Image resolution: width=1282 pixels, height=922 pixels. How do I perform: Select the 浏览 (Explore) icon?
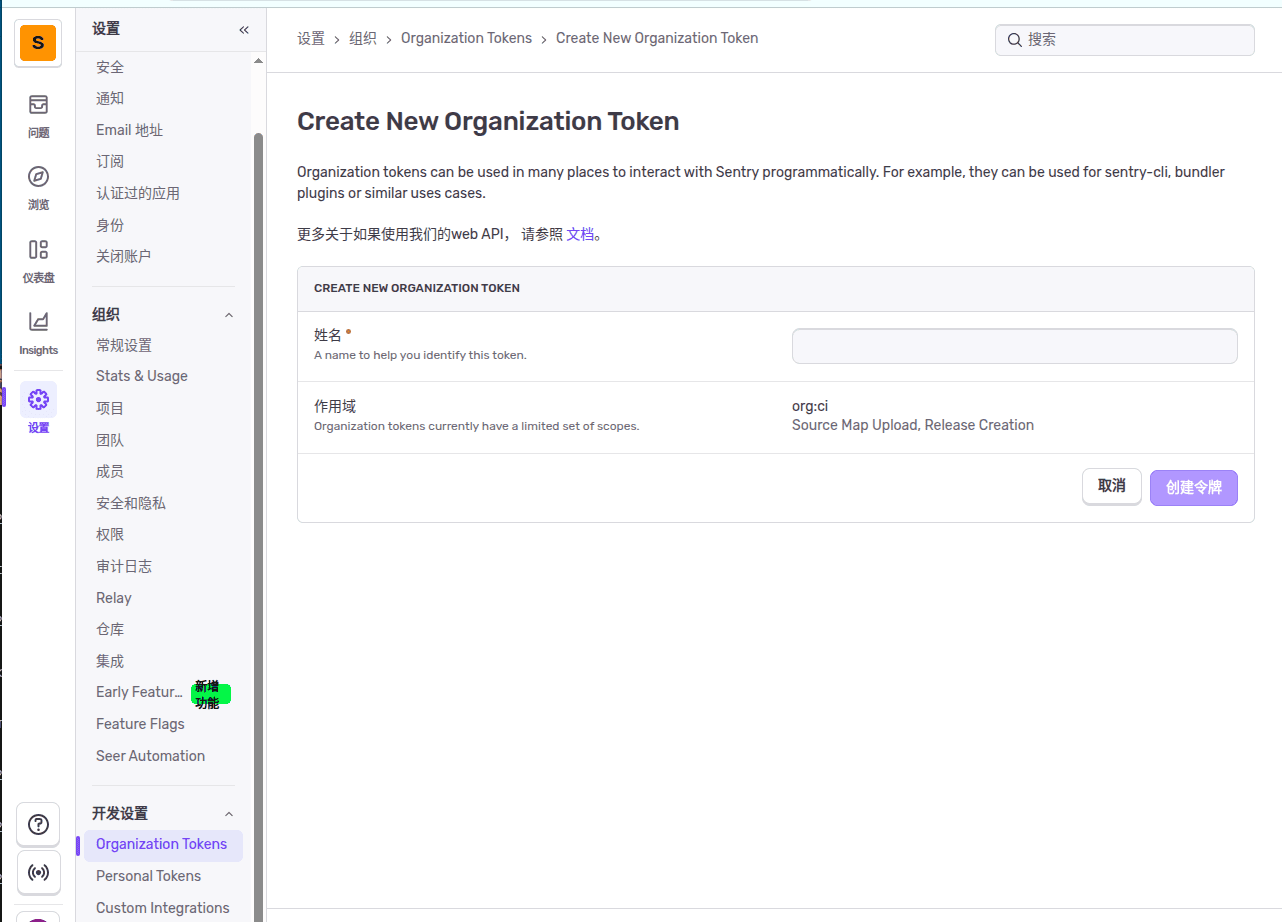tap(38, 186)
